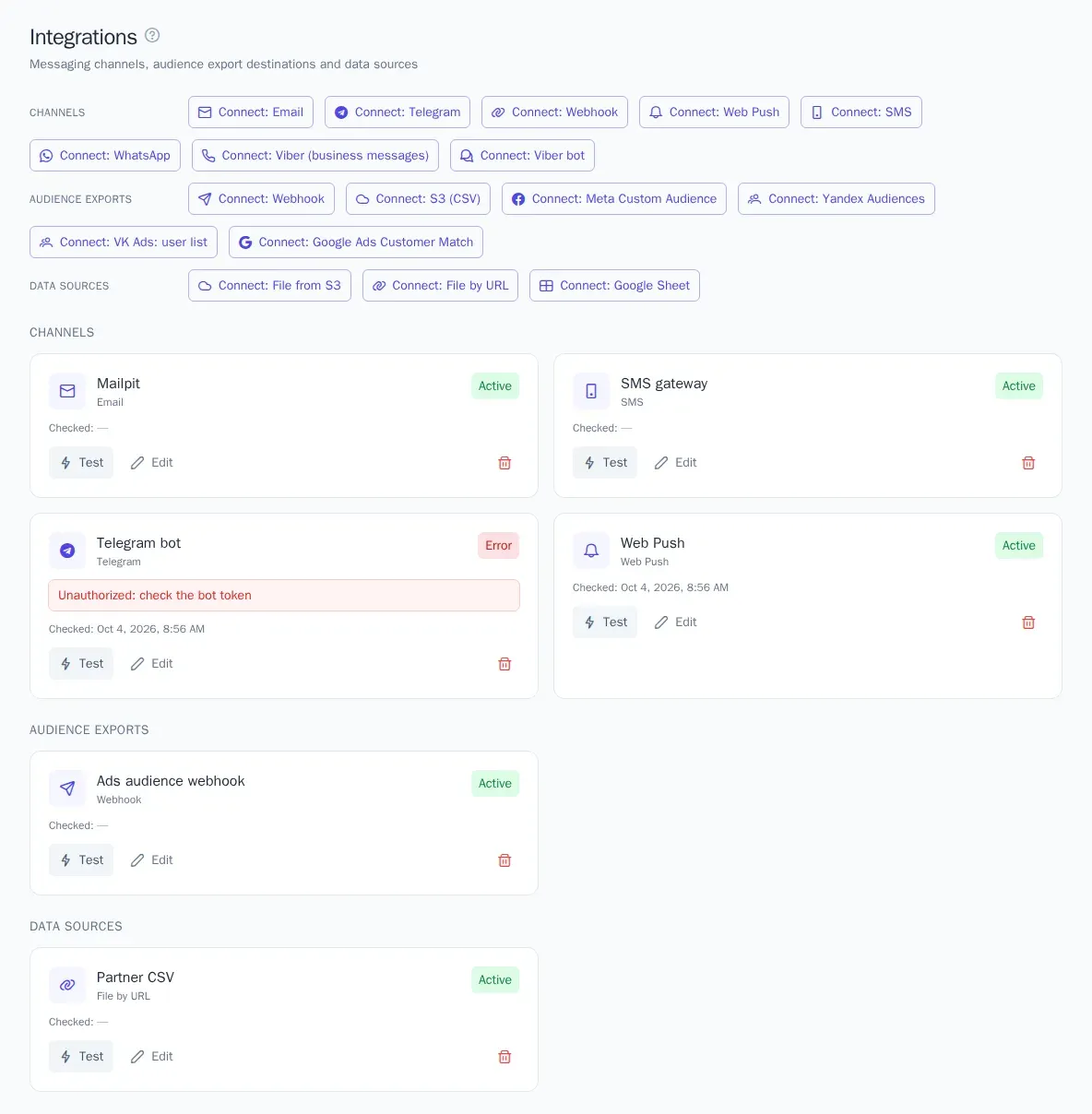1092x1114 pixels.
Task: Connect a new Email channel
Action: tap(251, 113)
